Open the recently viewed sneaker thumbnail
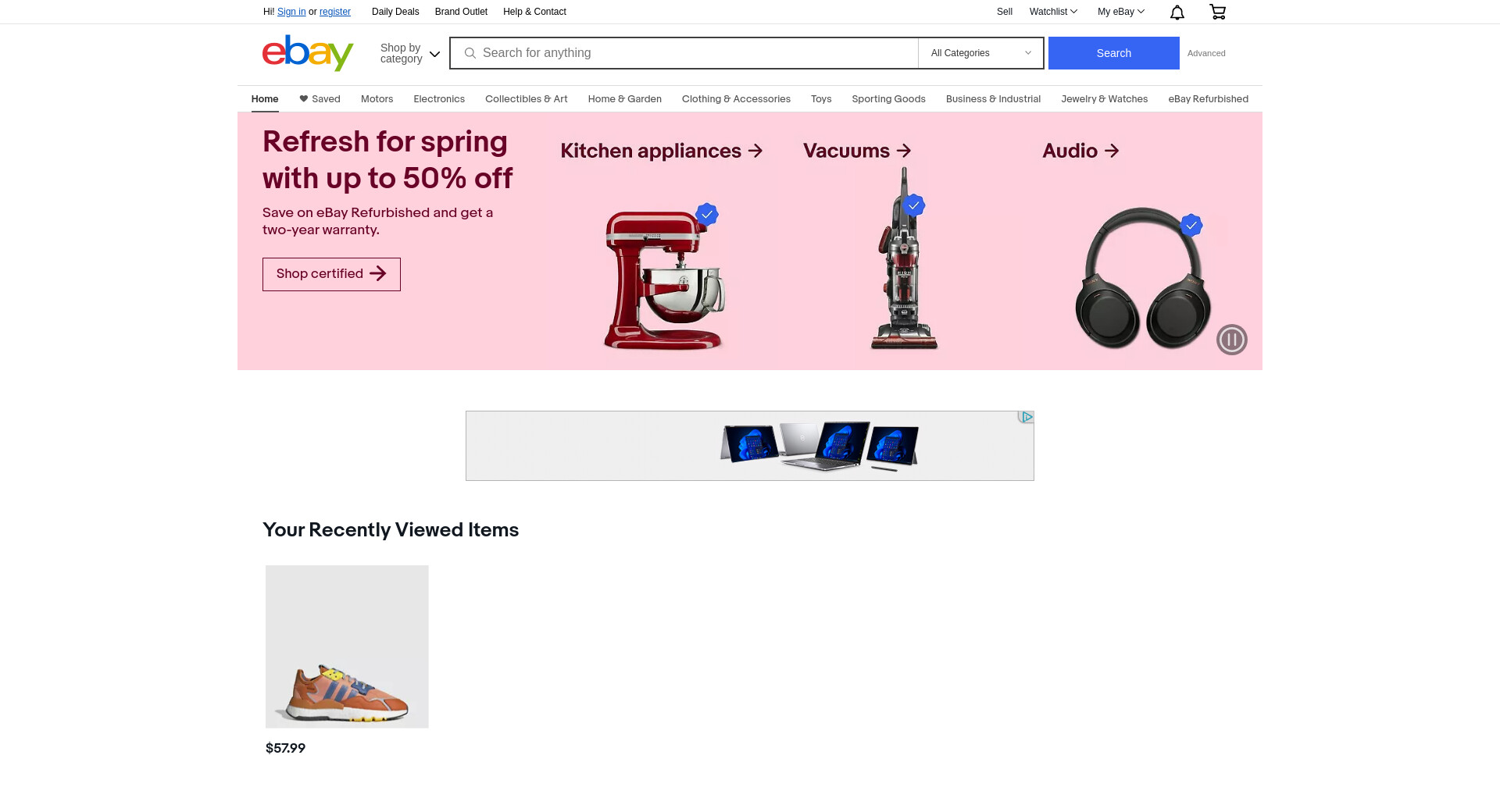The width and height of the screenshot is (1500, 812). 347,646
